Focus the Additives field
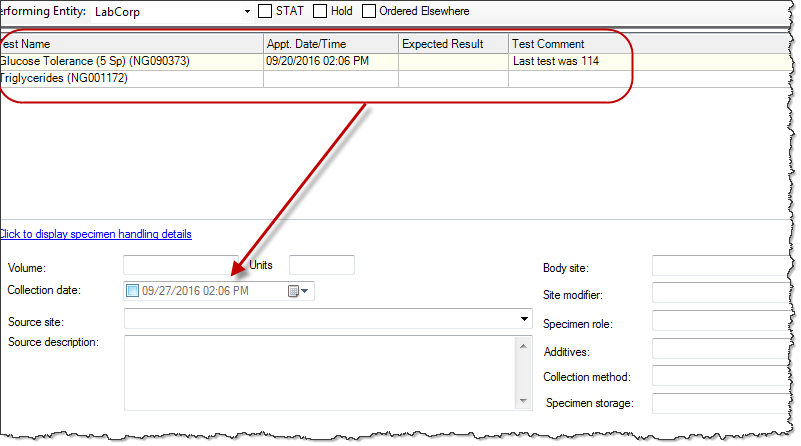Viewport: 801px width, 446px height. [721, 348]
